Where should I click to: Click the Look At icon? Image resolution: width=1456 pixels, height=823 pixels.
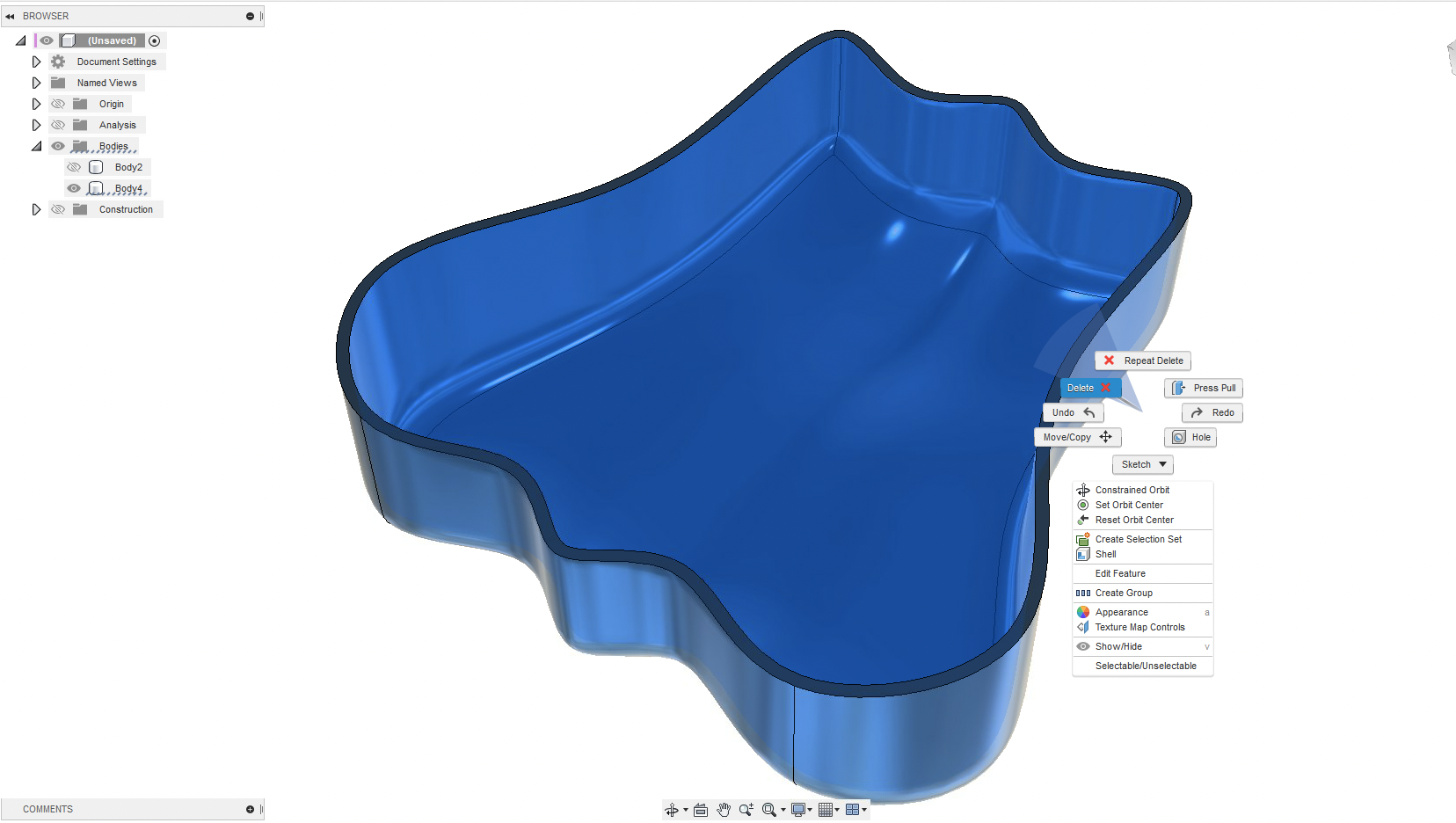[701, 809]
